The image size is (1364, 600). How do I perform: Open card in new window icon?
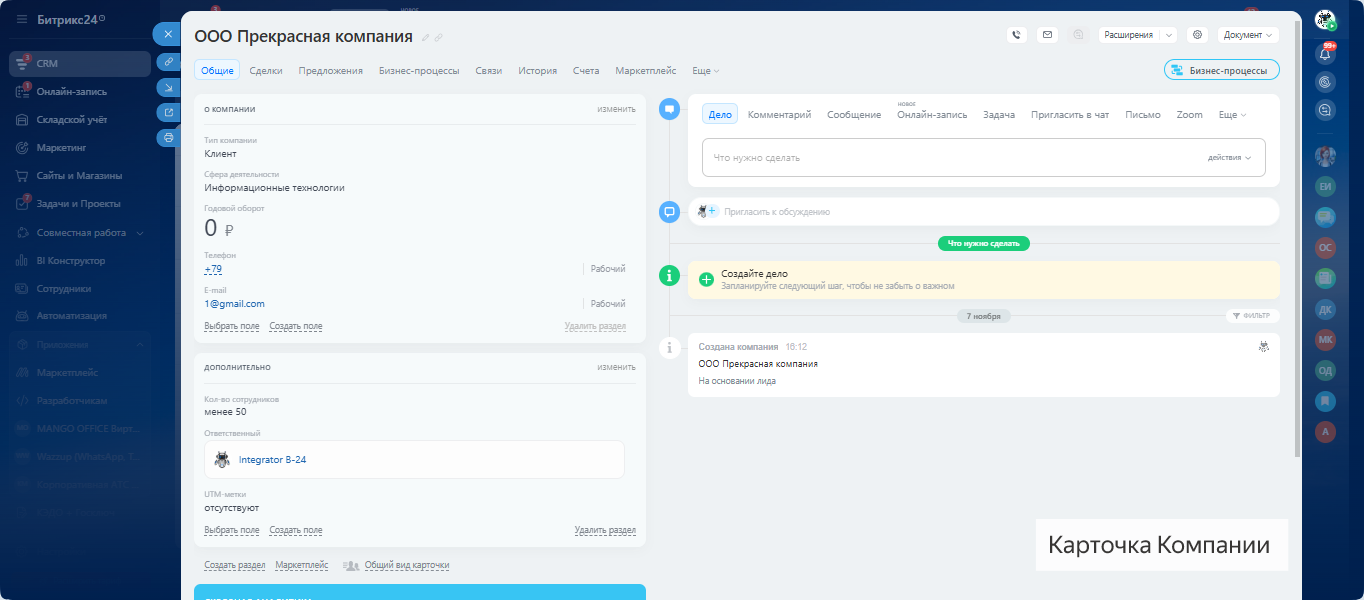click(x=169, y=112)
